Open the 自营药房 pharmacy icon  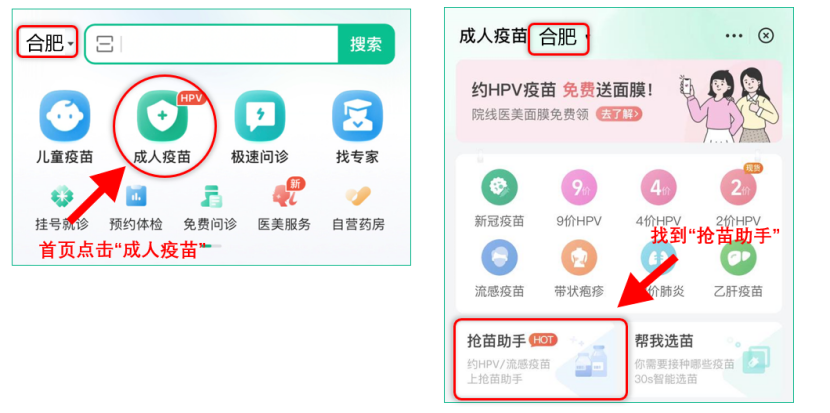[358, 197]
